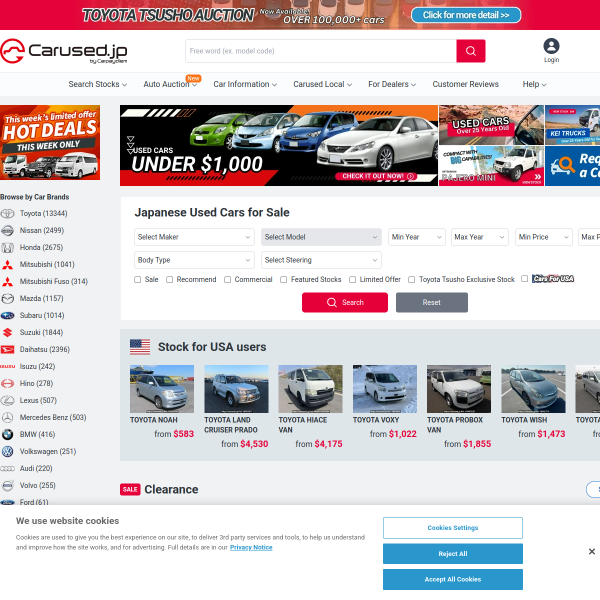
Task: Open the Min Year dropdown
Action: [417, 237]
